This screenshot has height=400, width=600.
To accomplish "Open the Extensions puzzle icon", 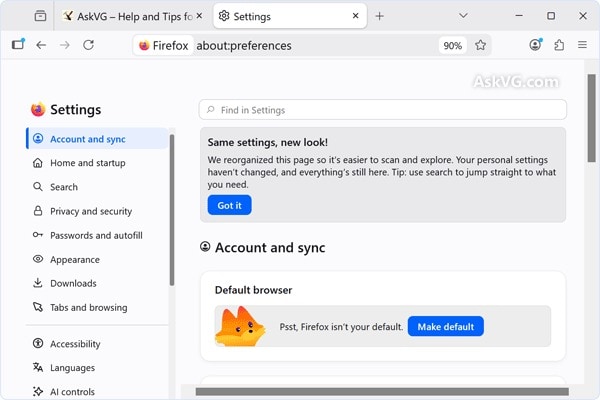I will click(559, 45).
